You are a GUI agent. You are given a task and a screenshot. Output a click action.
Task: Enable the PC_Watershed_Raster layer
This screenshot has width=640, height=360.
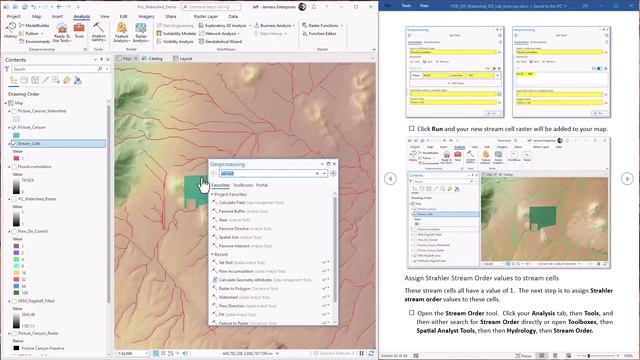tap(14, 199)
